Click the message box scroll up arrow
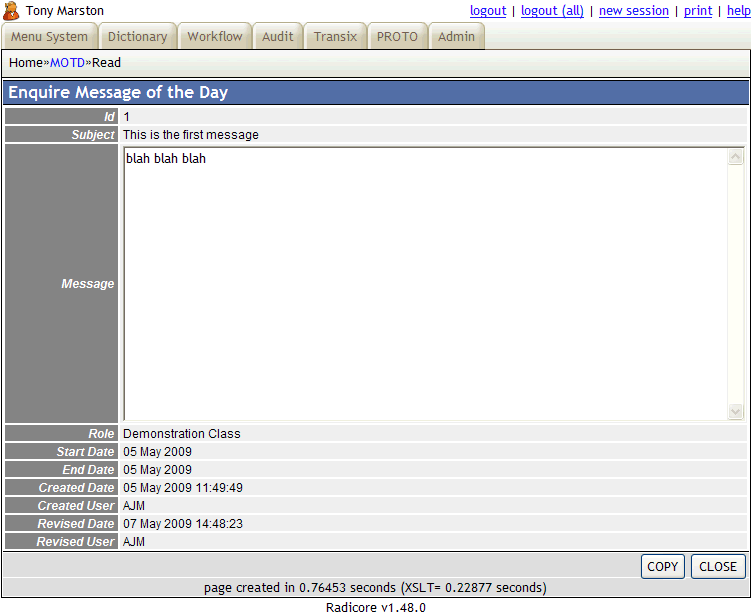 pos(736,157)
